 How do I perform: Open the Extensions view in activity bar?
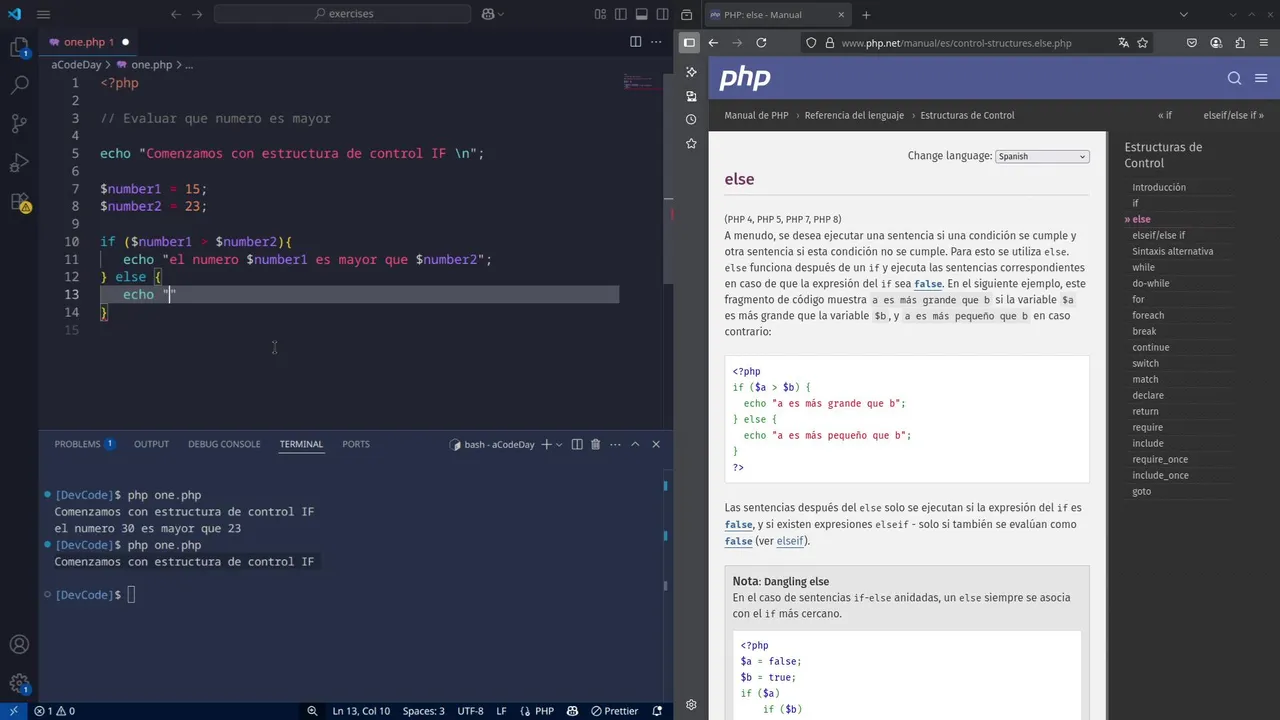tap(19, 202)
